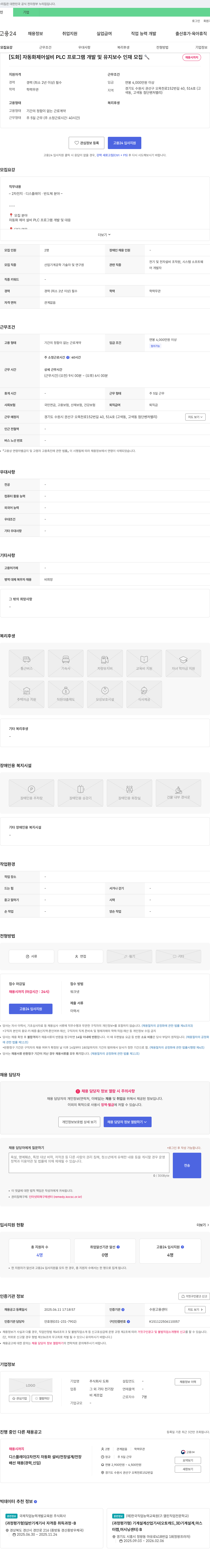This screenshot has height=1568, width=210.
Task: Click the company LOGO thumbnail
Action: pos(31,1385)
